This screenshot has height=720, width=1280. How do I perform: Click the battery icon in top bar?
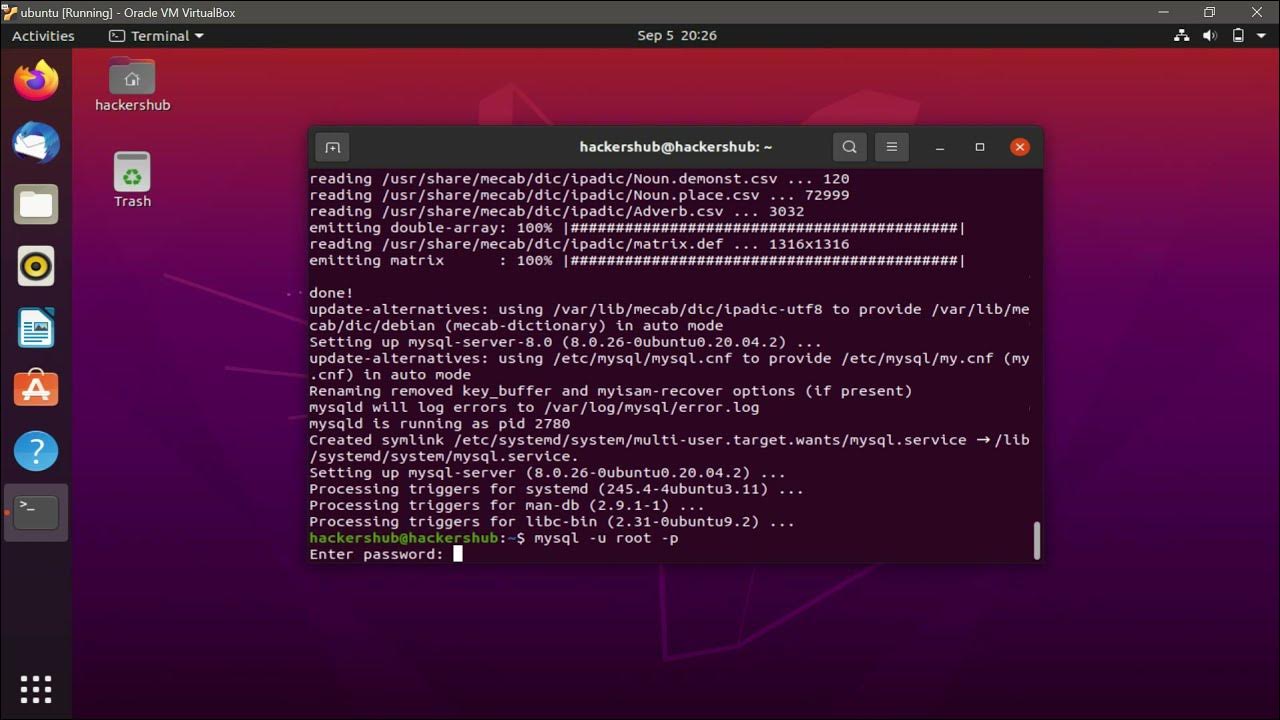(1238, 35)
